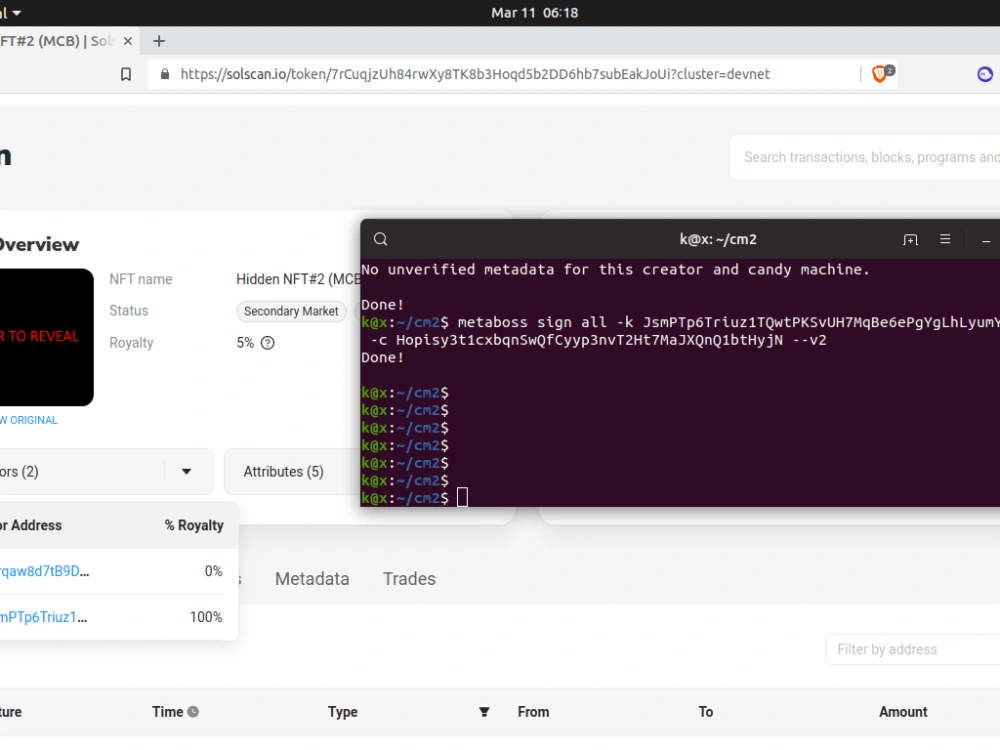Minimize the terminal window
The height and width of the screenshot is (750, 1000).
(986, 240)
